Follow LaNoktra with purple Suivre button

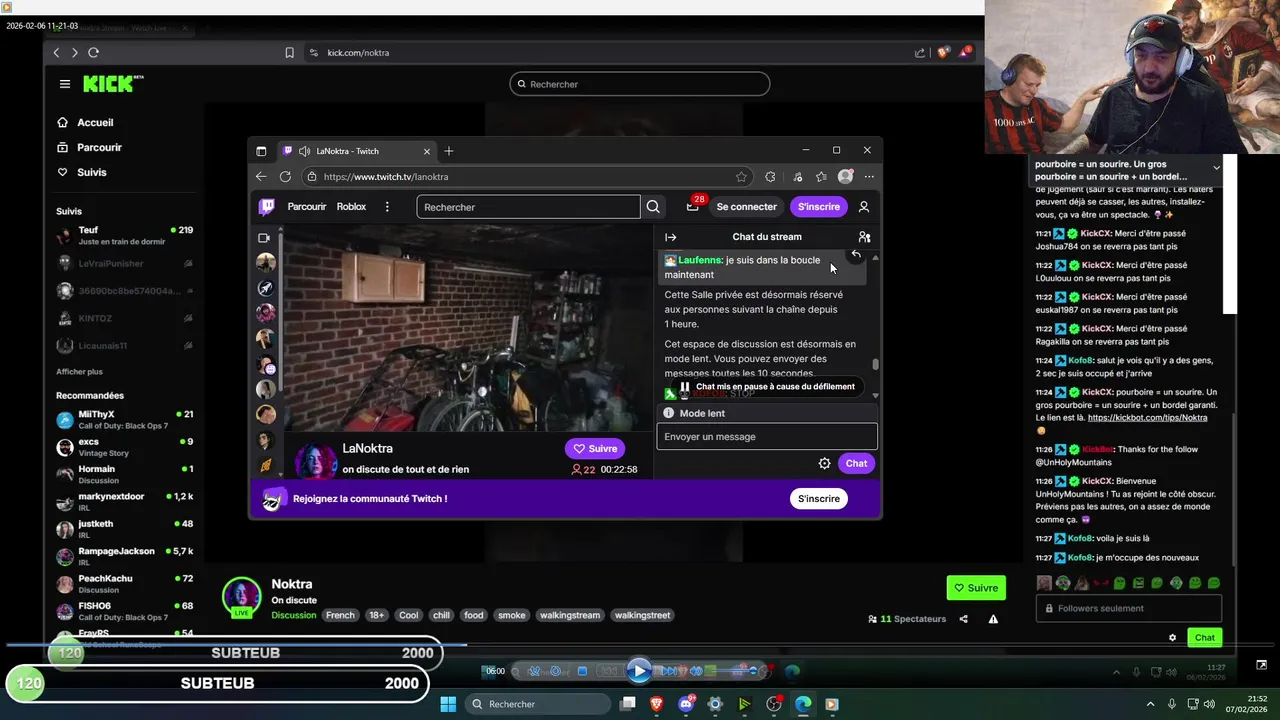pos(595,449)
